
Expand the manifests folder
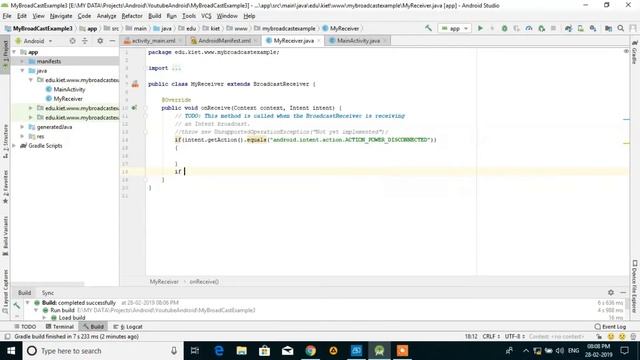click(22, 61)
